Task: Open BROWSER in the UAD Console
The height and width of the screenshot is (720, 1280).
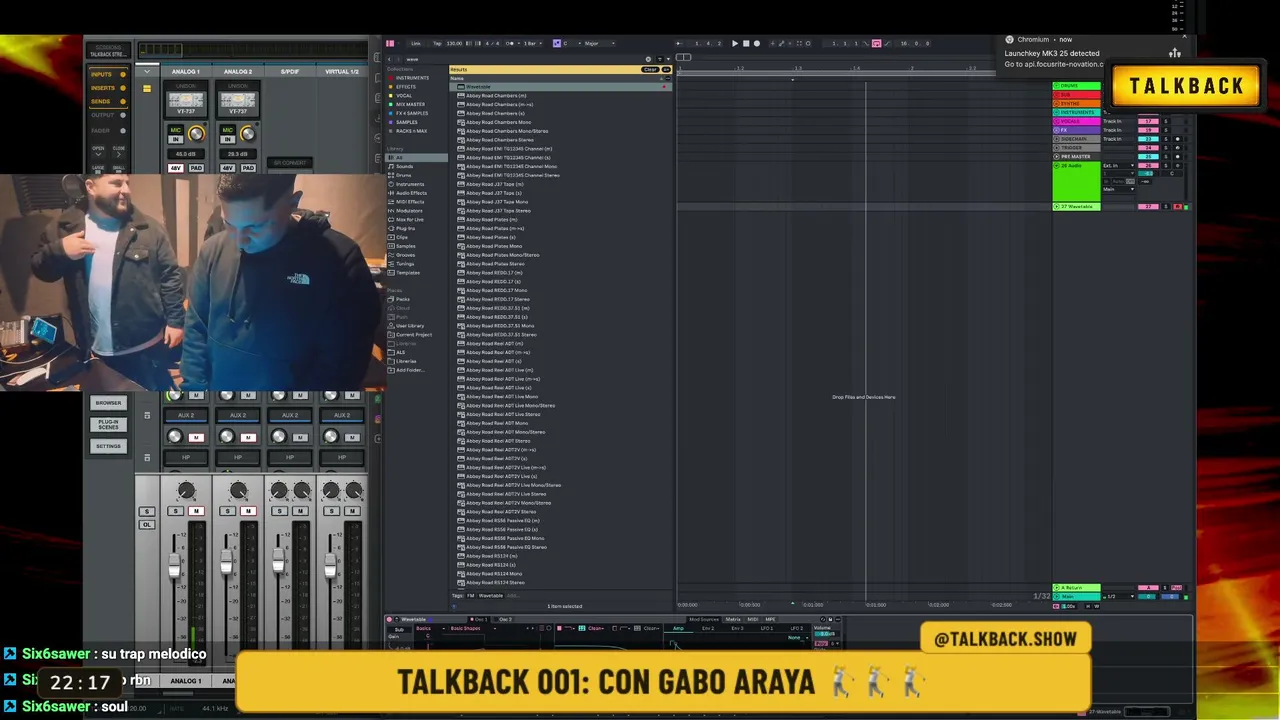Action: [x=108, y=403]
